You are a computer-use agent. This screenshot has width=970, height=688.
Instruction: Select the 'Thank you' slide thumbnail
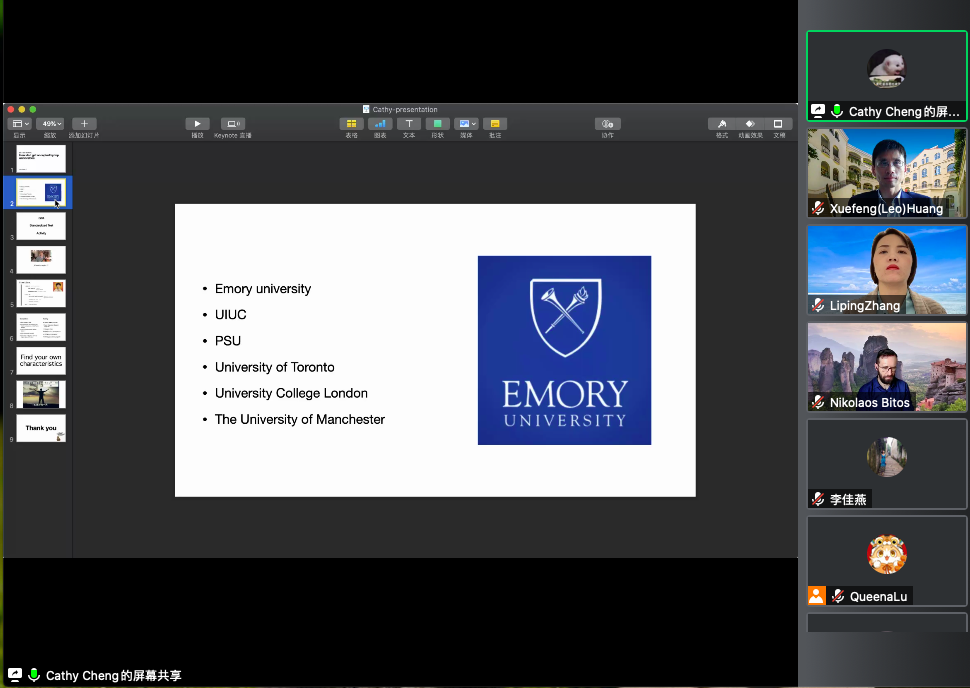coord(41,428)
